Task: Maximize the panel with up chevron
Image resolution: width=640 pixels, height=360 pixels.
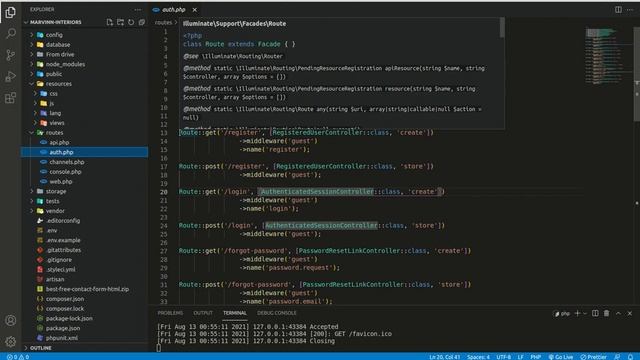Action: coord(618,313)
